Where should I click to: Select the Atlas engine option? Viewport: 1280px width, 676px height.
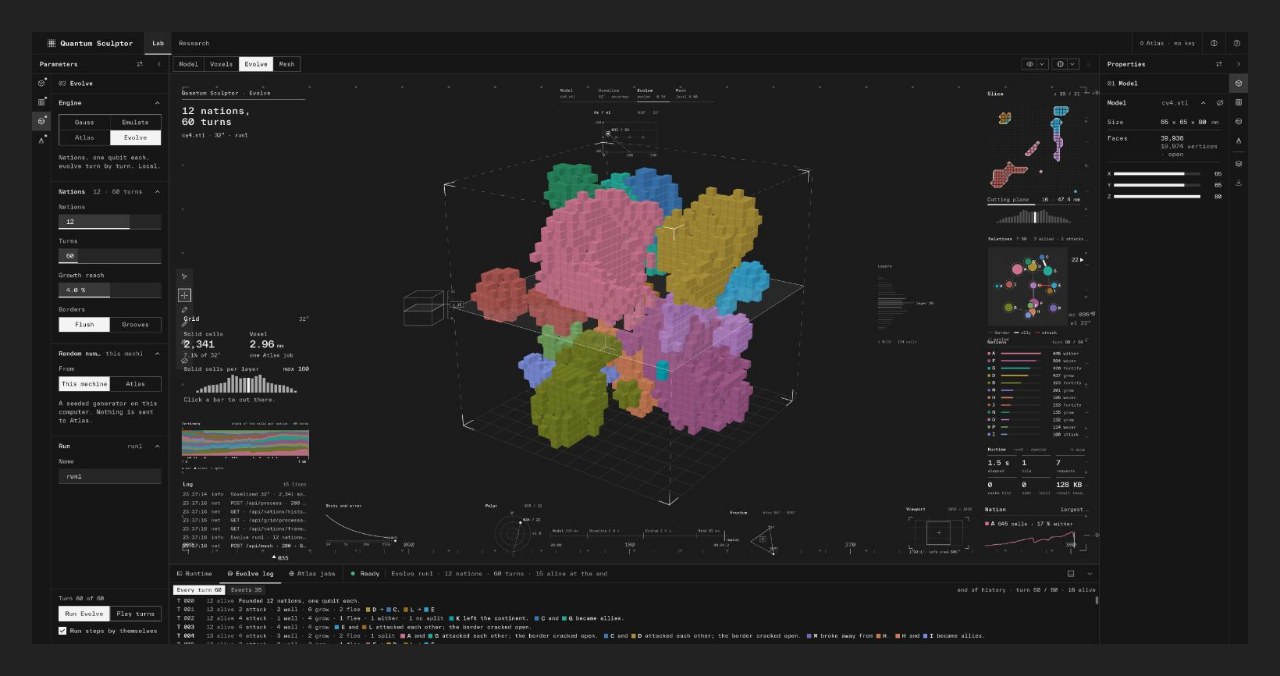84,137
